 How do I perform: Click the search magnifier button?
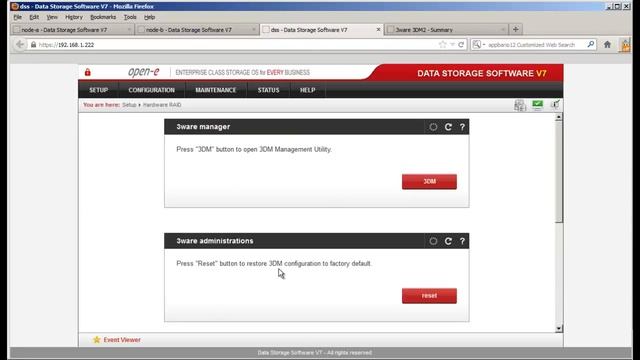pos(591,44)
